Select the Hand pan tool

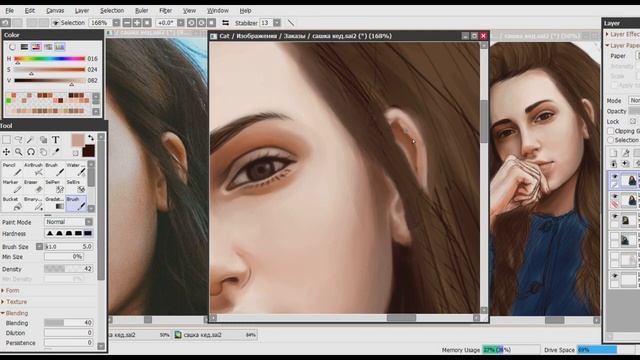pyautogui.click(x=43, y=152)
